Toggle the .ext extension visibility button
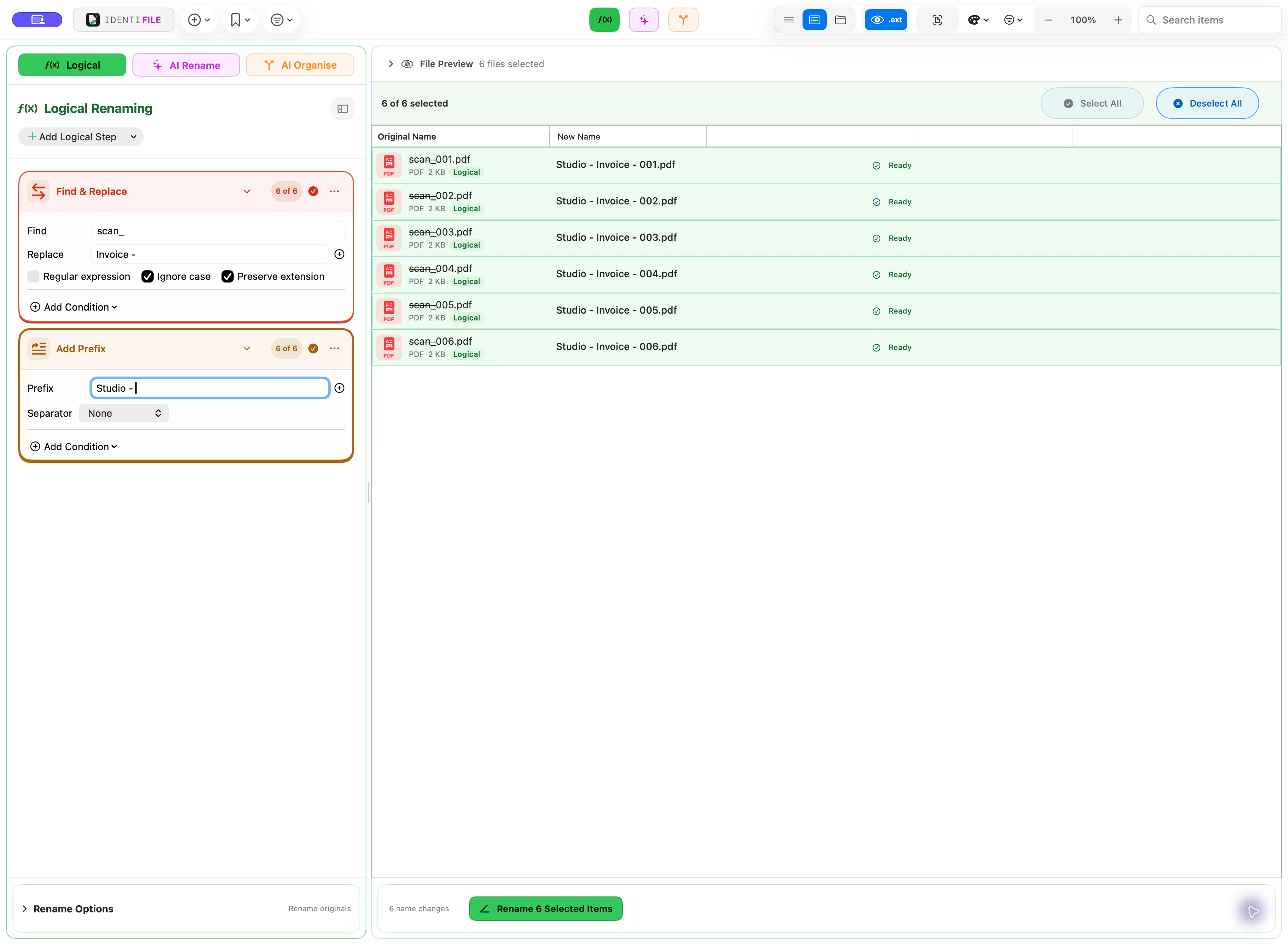The width and height of the screenshot is (1288, 945). coord(886,20)
